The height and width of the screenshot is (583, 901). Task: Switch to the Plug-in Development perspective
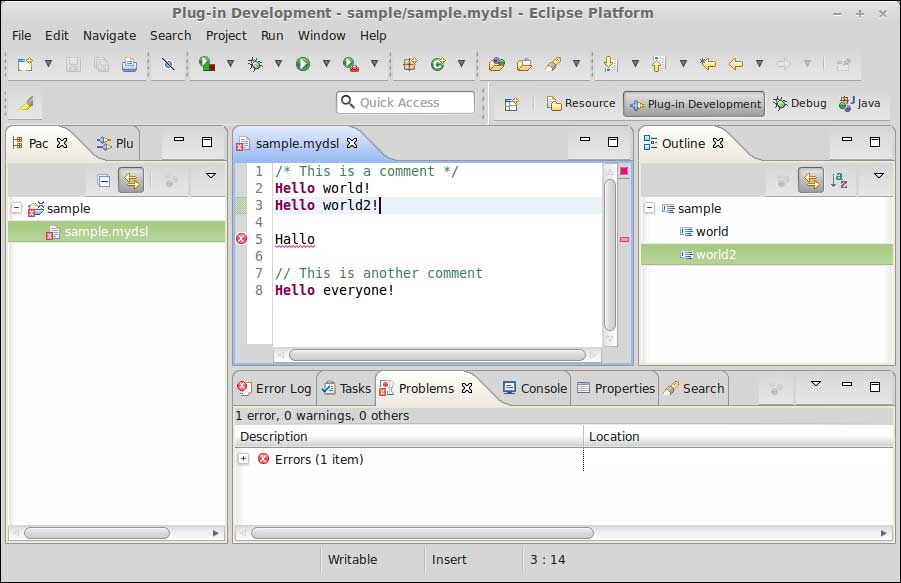tap(693, 103)
